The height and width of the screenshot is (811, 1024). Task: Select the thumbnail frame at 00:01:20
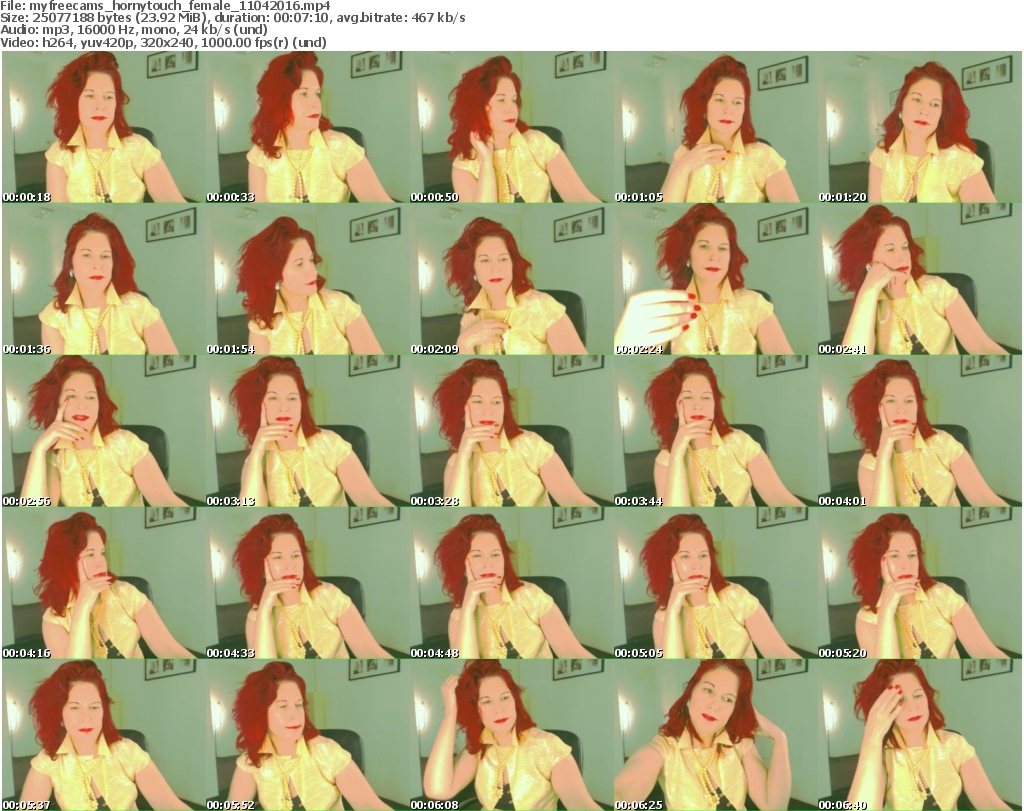pyautogui.click(x=920, y=127)
